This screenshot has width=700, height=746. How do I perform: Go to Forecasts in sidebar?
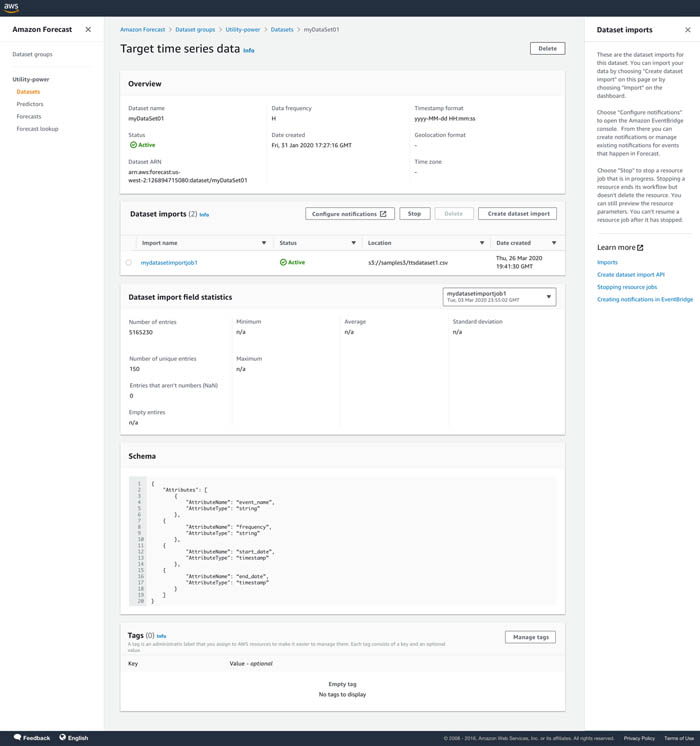(x=29, y=116)
